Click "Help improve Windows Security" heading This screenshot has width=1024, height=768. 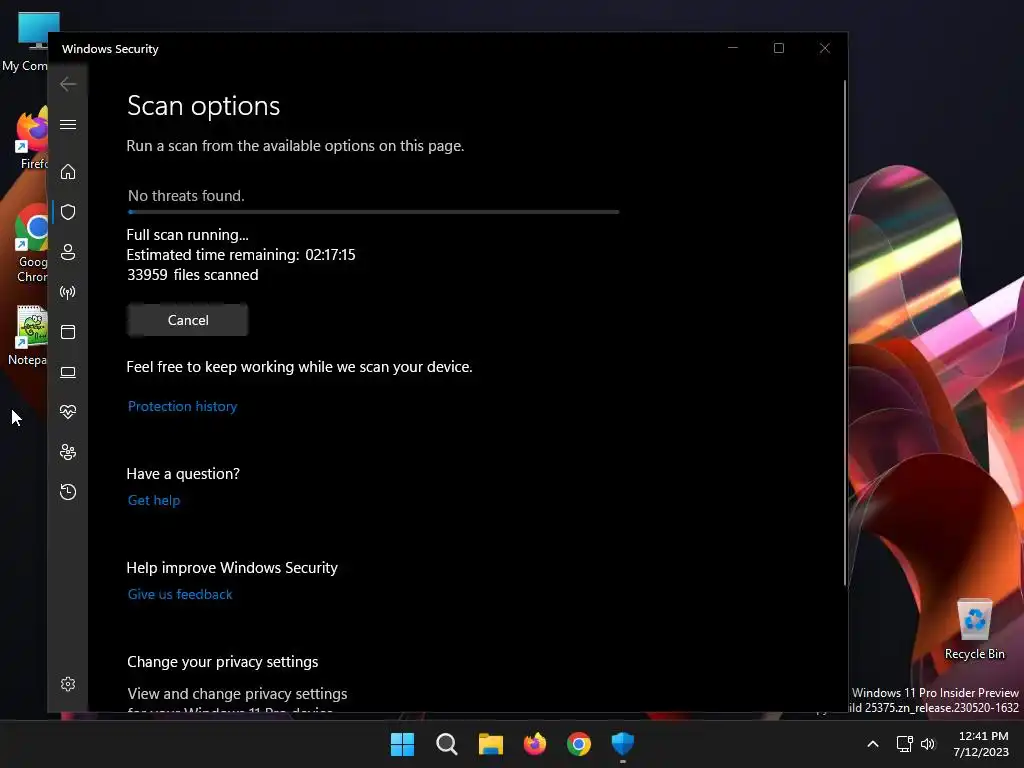232,568
